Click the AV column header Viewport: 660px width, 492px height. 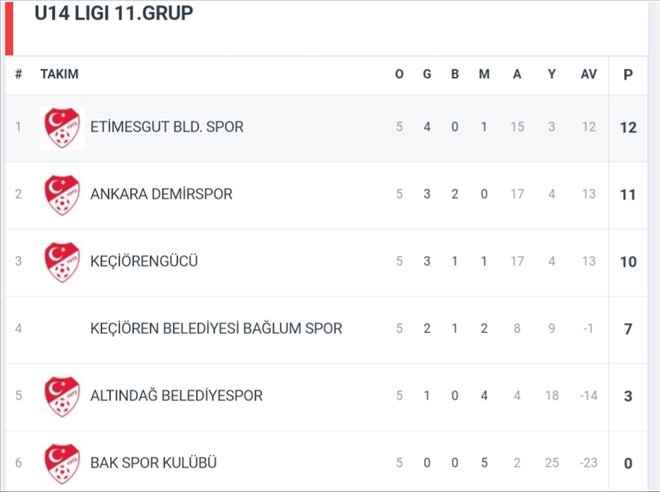pyautogui.click(x=588, y=74)
